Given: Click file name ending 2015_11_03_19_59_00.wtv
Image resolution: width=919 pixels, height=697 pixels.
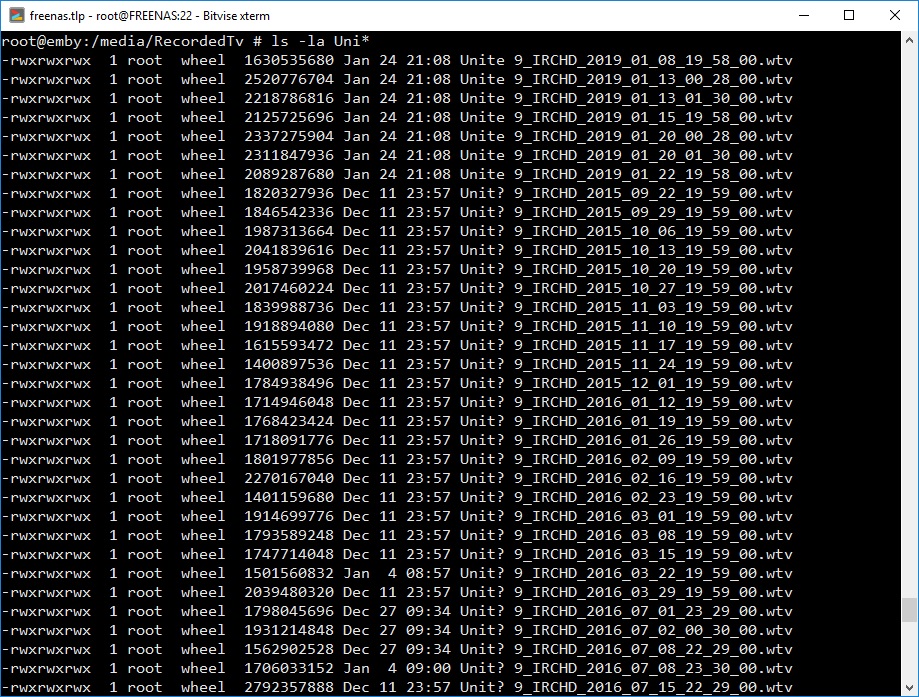Looking at the screenshot, I should pos(626,307).
